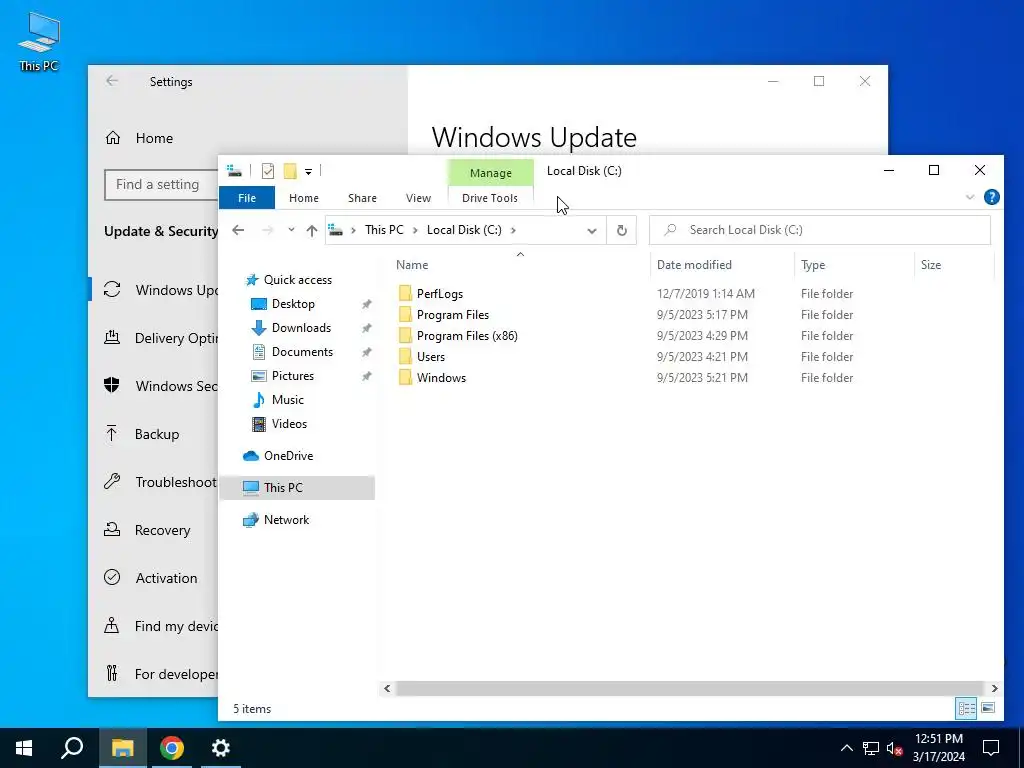Click Find a setting box in Settings

coord(161,185)
